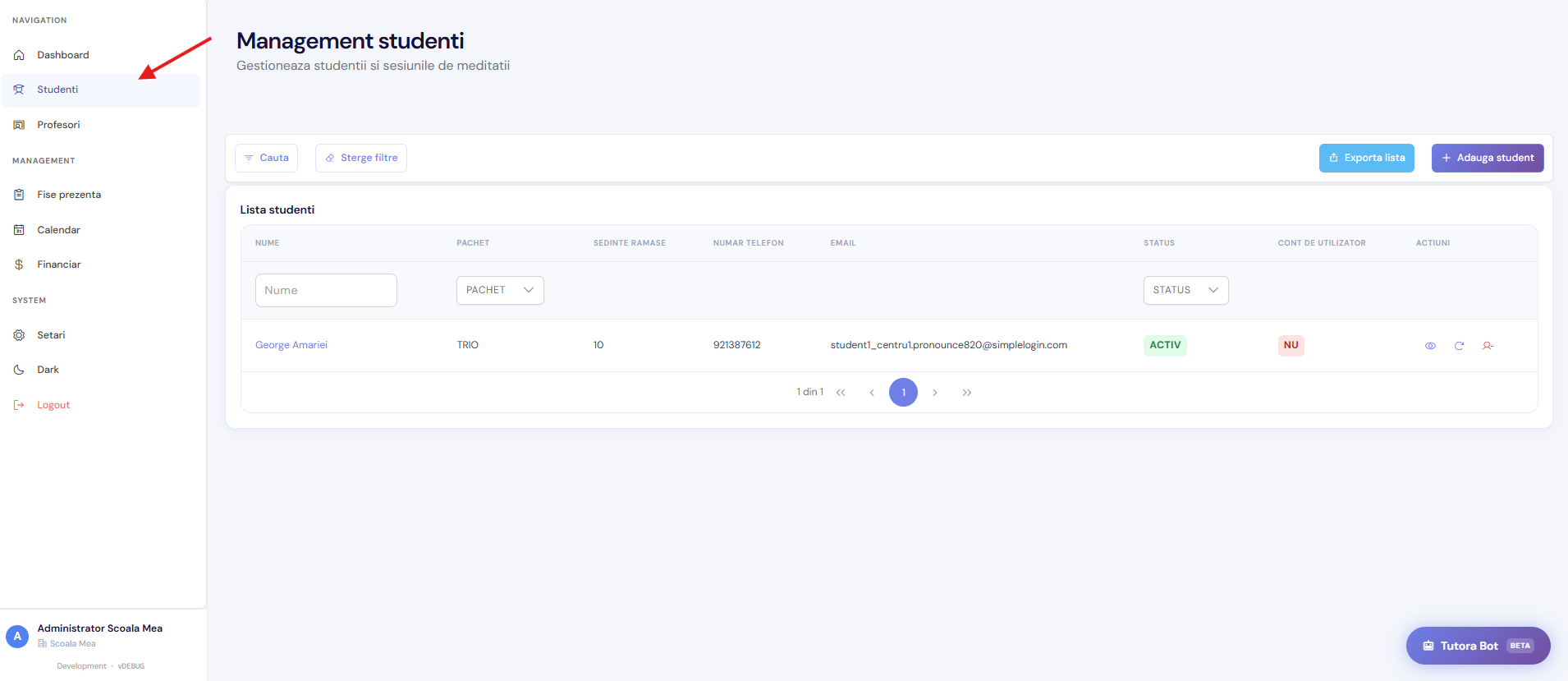Screen dimensions: 1568x681
Task: Click the Fise prezenta clipboard icon
Action: pyautogui.click(x=19, y=195)
